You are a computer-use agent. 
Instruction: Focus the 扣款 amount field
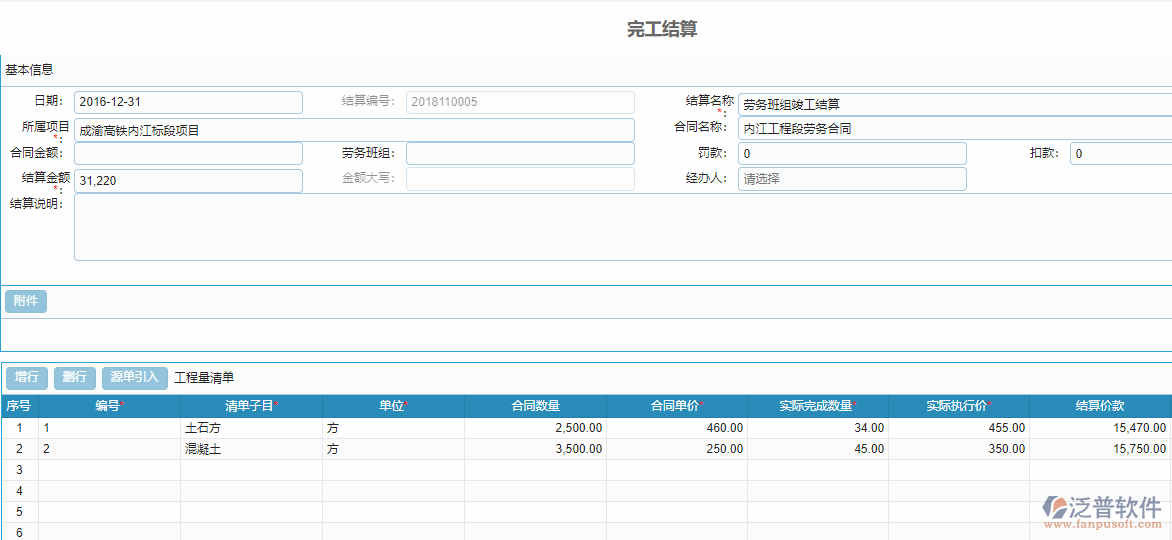tap(1120, 153)
